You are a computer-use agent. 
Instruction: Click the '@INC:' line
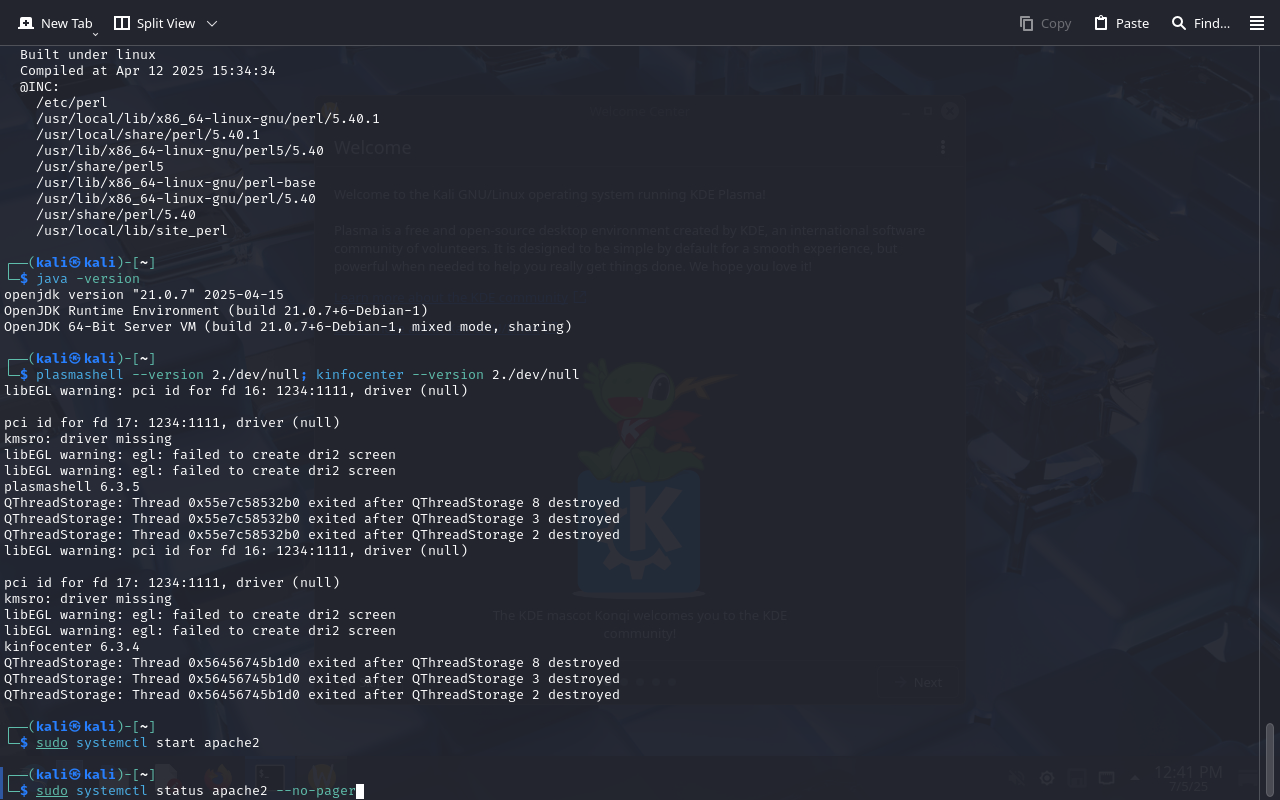40,86
